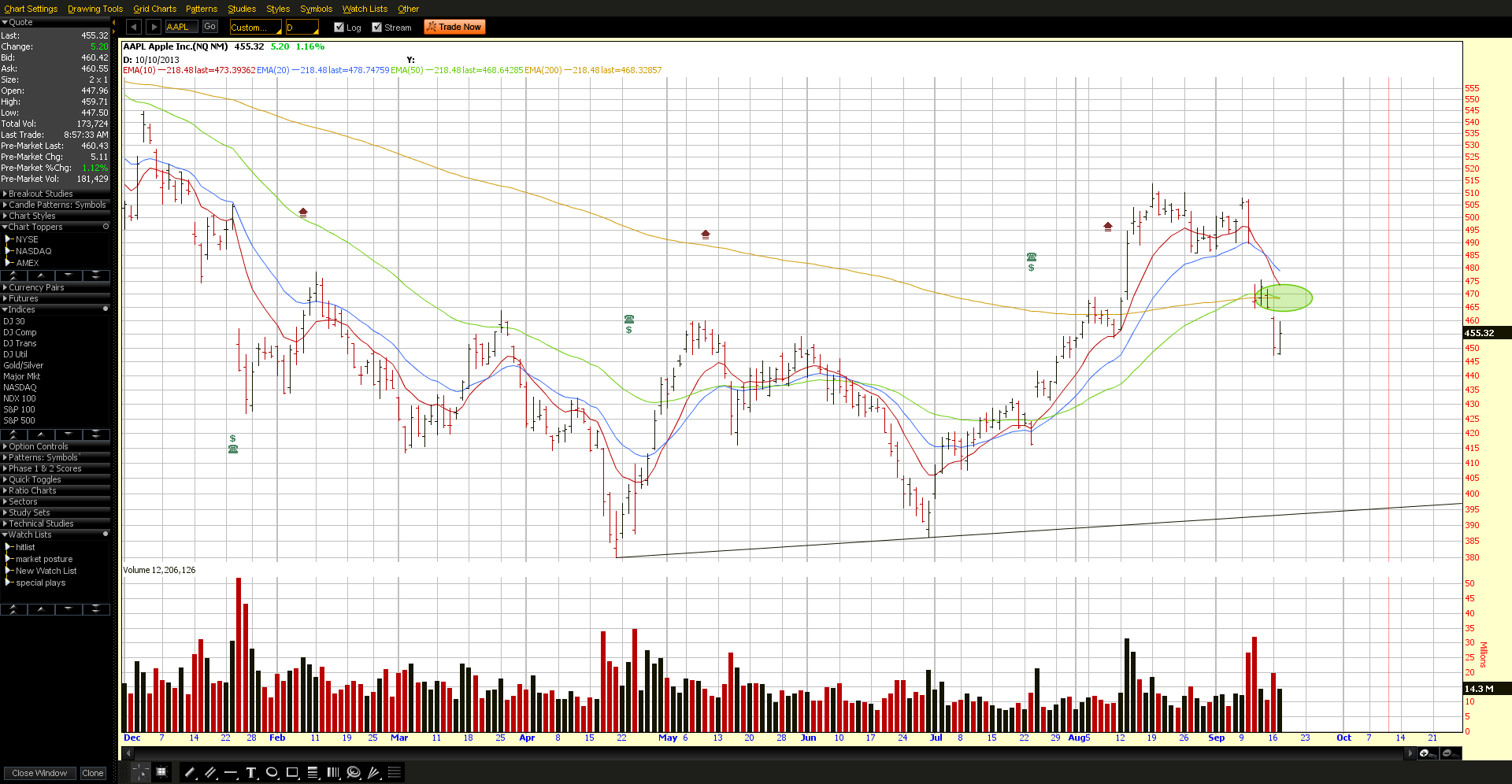Choose the spiral drawing tool
The height and width of the screenshot is (784, 1512).
(354, 772)
